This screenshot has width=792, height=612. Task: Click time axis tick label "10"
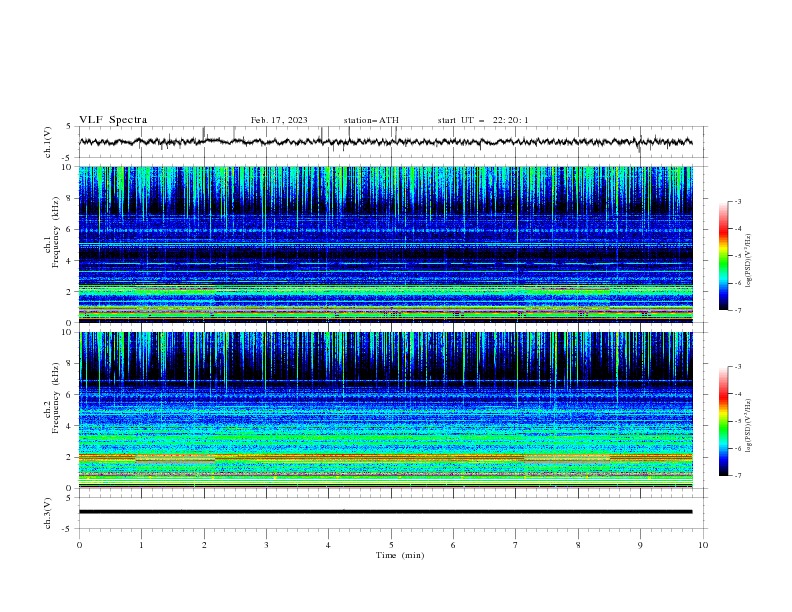703,545
